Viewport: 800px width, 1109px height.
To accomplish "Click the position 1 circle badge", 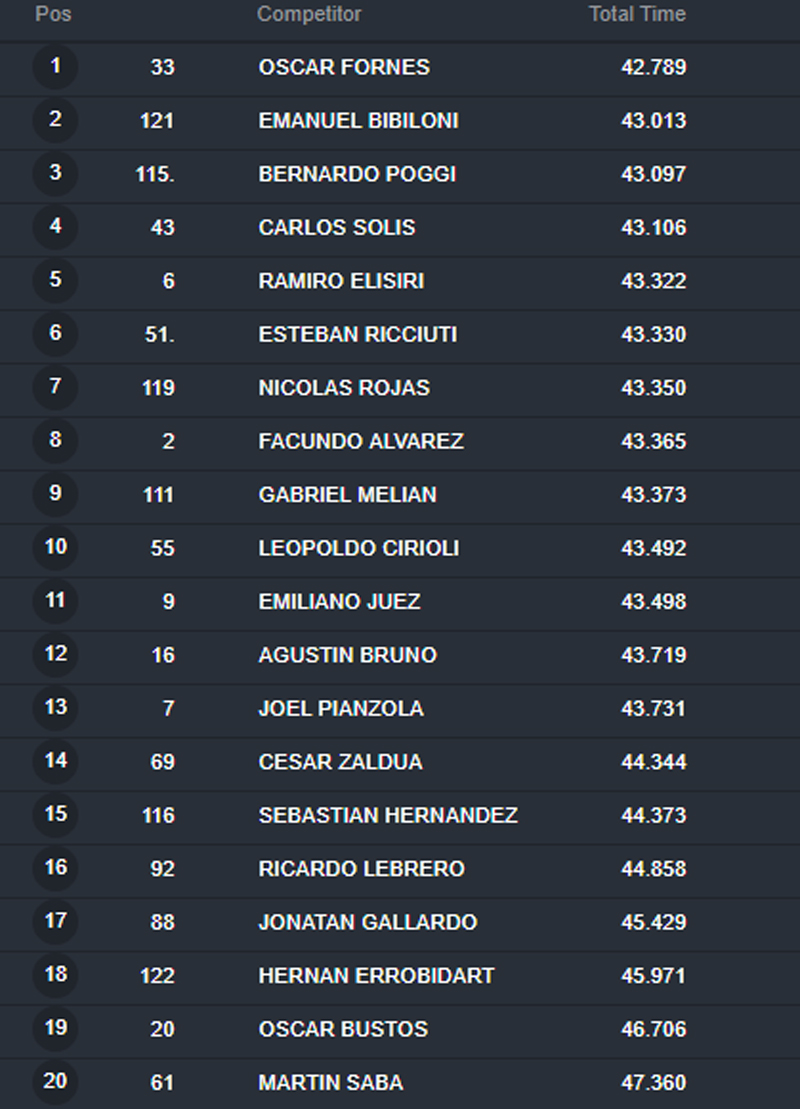I will 55,66.
